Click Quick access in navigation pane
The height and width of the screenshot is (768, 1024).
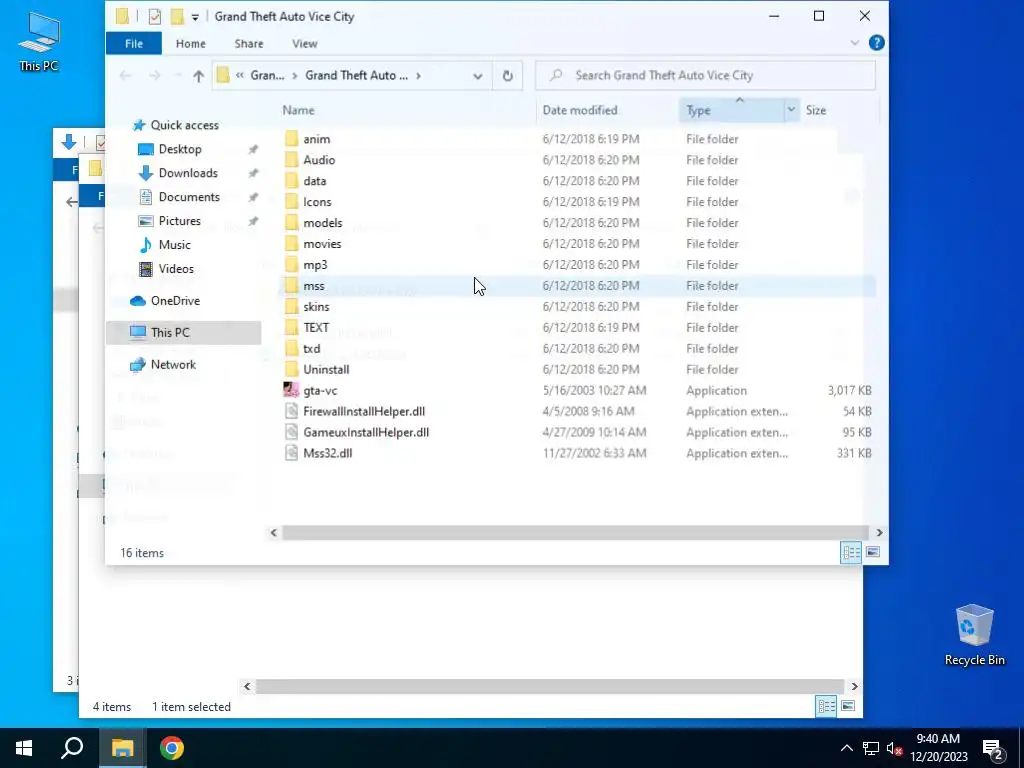tap(185, 125)
